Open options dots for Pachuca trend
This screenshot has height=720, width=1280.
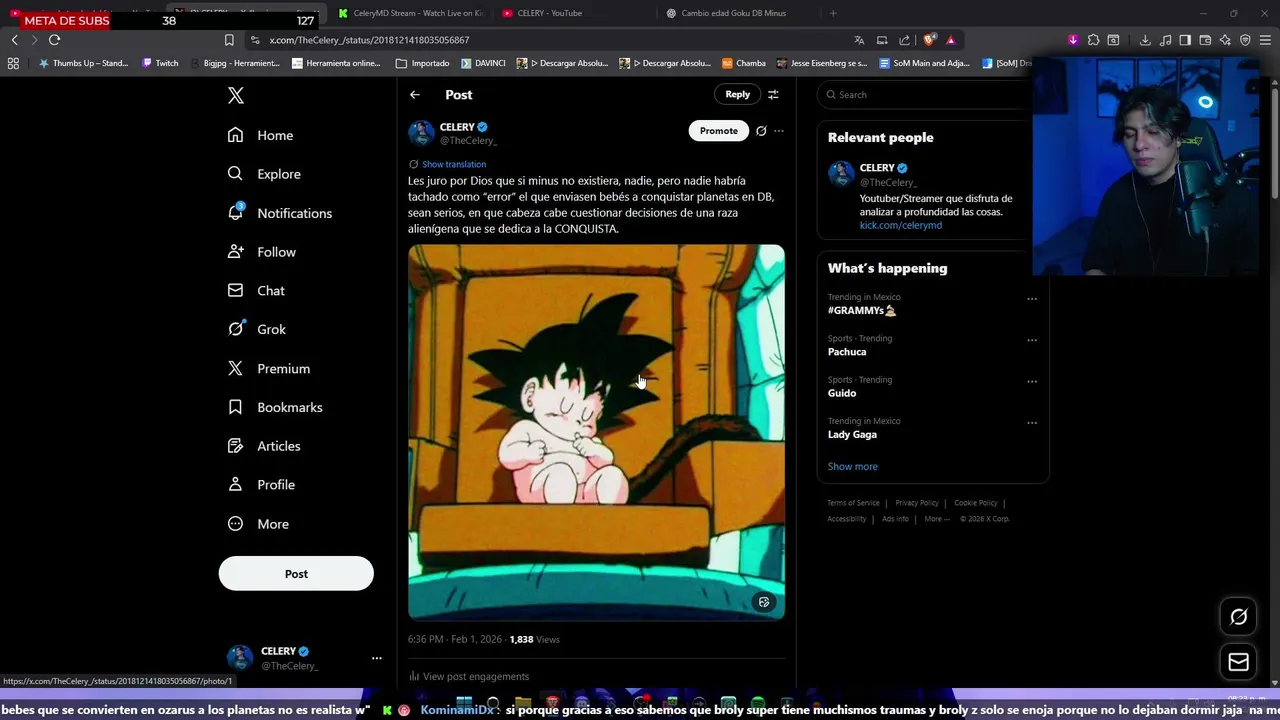tap(1032, 340)
